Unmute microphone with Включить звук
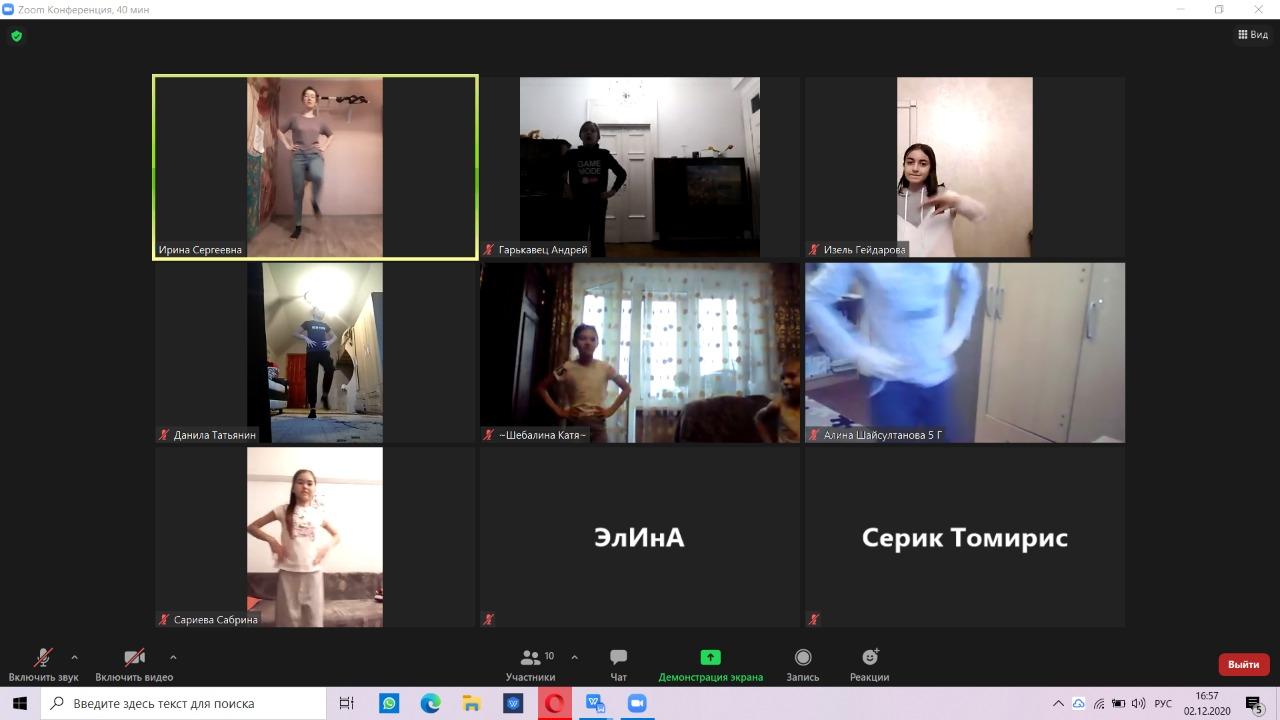The height and width of the screenshot is (720, 1280). [x=43, y=664]
